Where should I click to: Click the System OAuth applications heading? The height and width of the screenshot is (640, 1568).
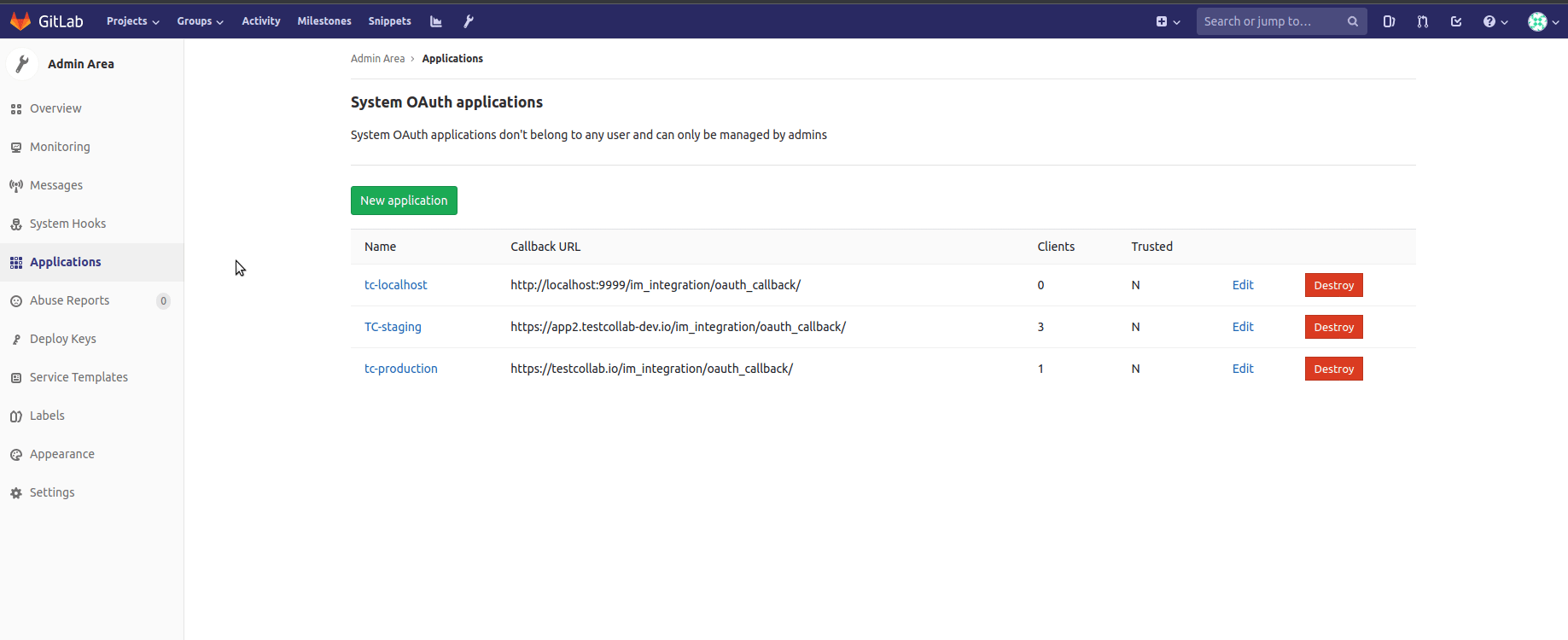(x=446, y=102)
